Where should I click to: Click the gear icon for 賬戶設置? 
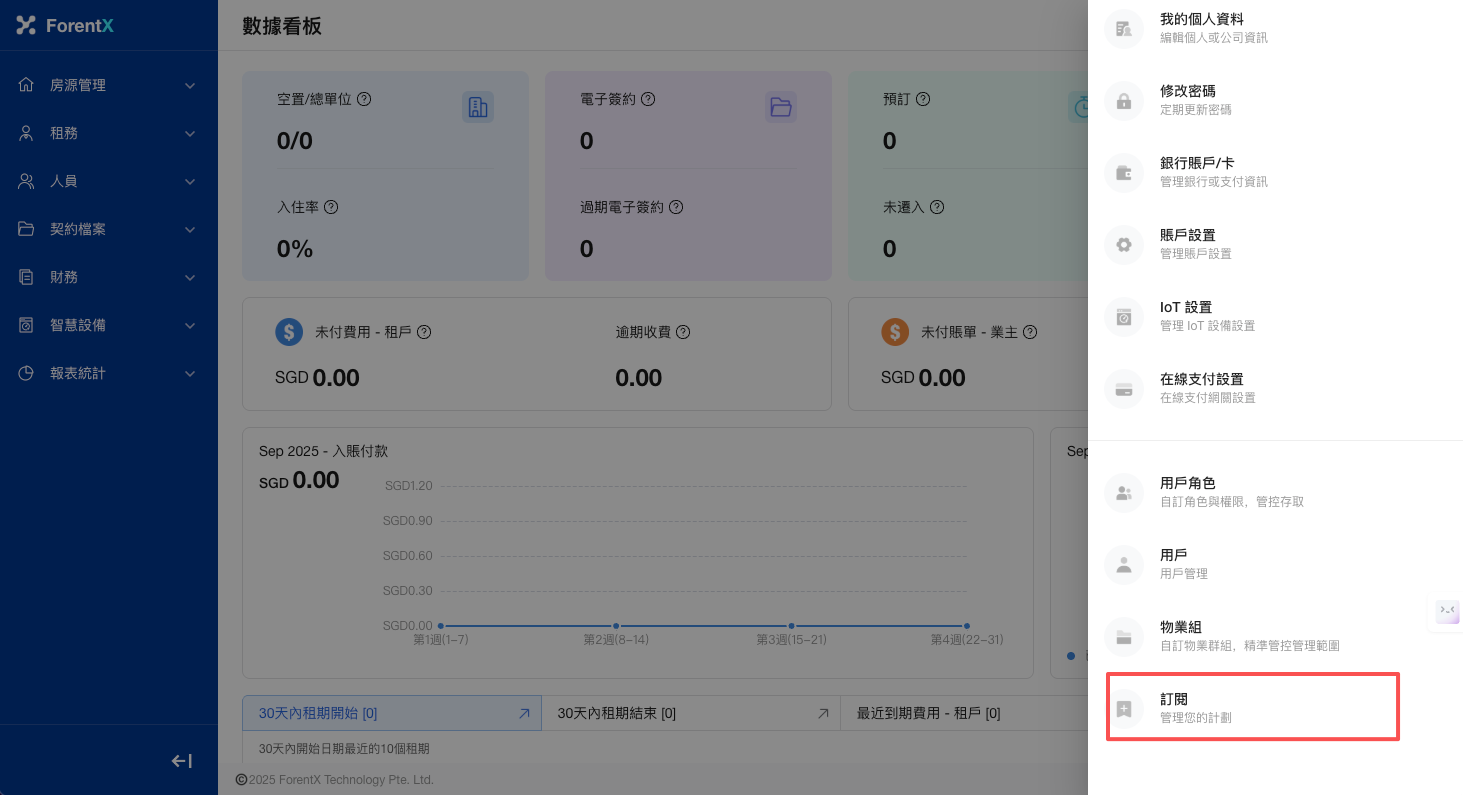tap(1123, 245)
